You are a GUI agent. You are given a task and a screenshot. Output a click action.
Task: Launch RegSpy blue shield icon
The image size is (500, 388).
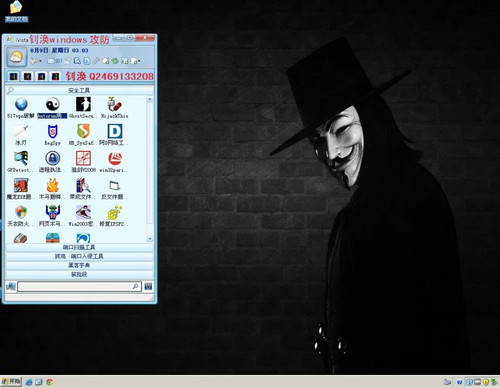tap(52, 131)
